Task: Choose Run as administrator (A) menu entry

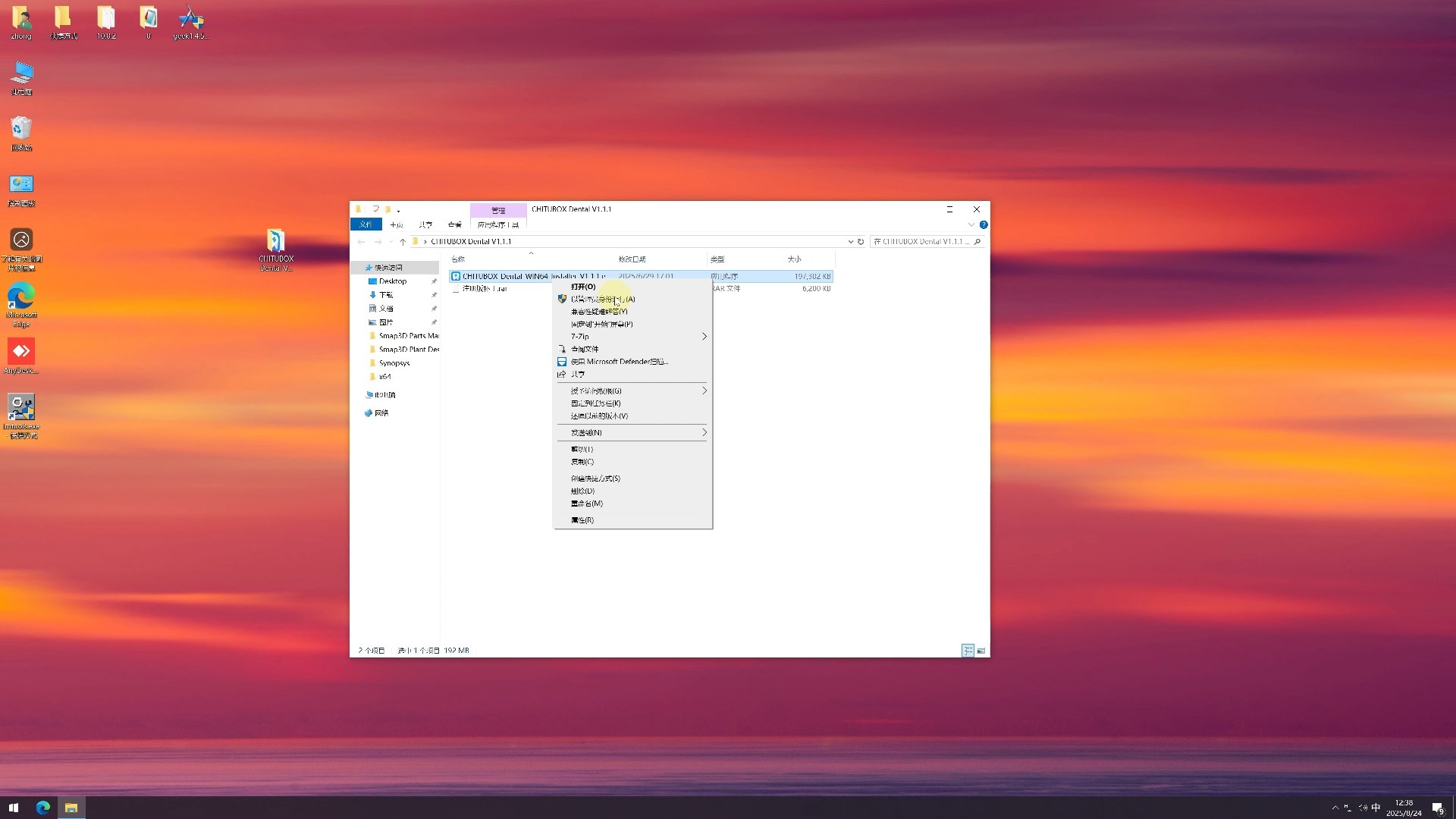Action: coord(633,300)
